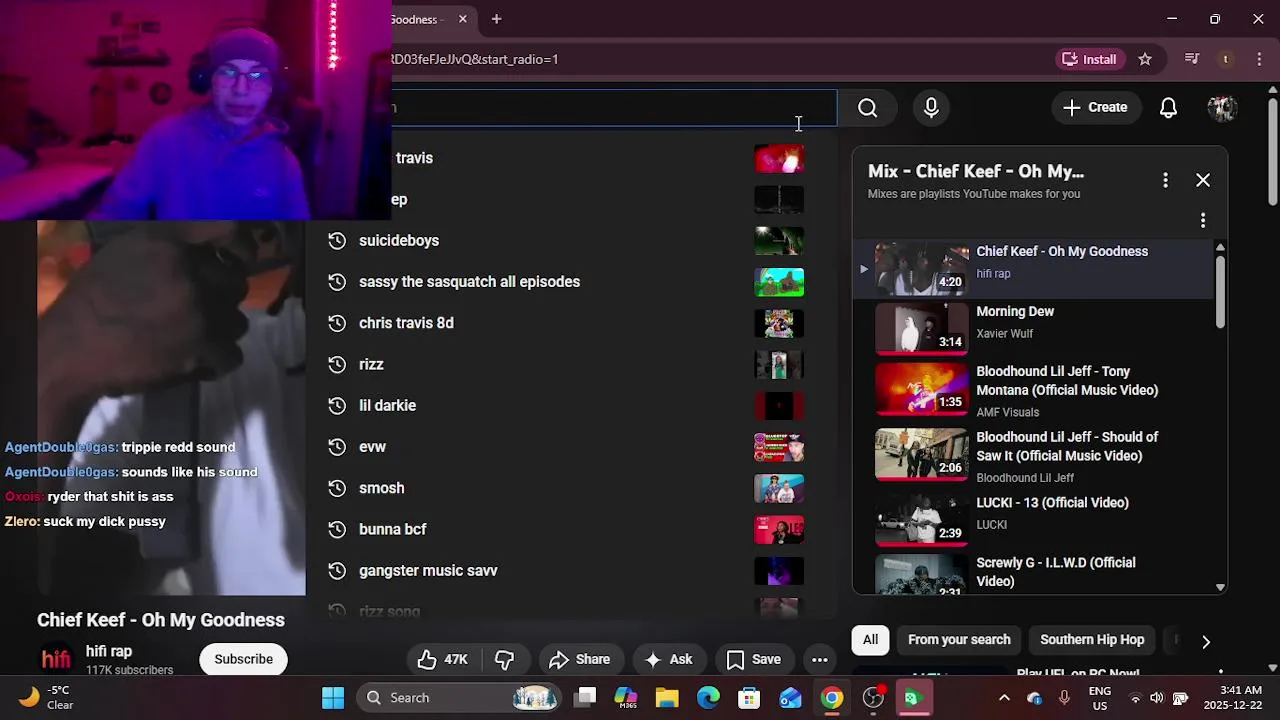Open the Chrome profile avatar

tap(1225, 59)
